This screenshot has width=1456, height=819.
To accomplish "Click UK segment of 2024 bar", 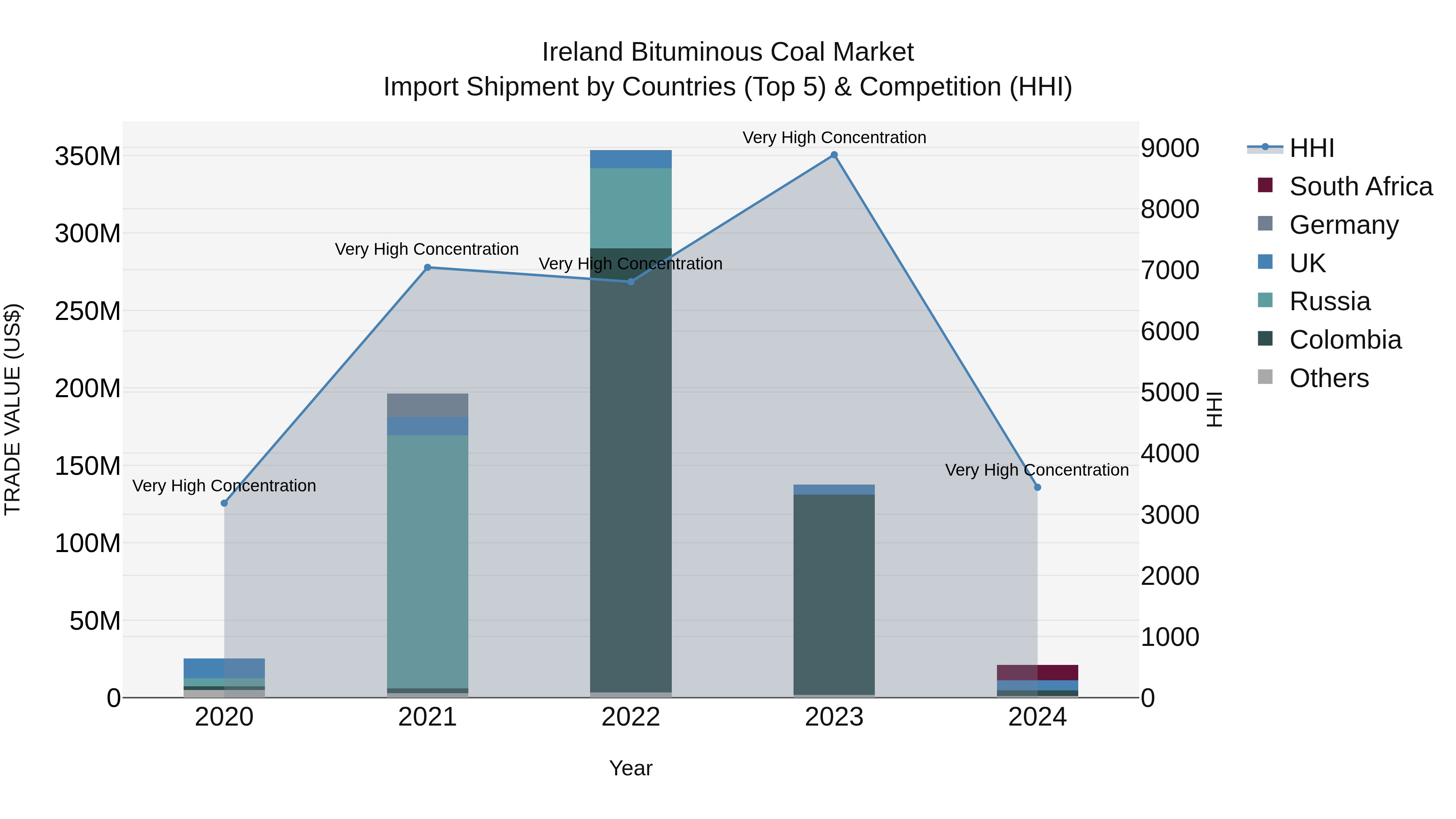I will 1037,686.
